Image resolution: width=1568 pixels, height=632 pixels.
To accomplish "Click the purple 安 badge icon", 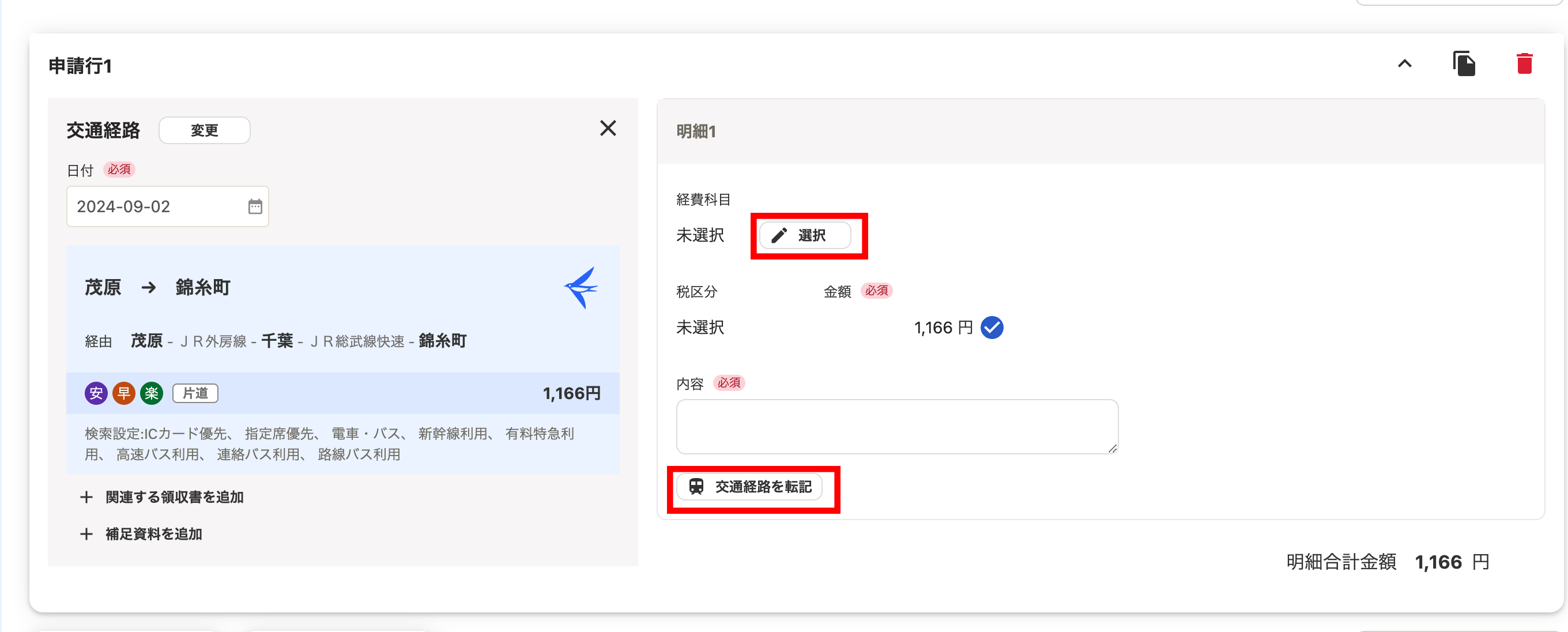I will 96,393.
